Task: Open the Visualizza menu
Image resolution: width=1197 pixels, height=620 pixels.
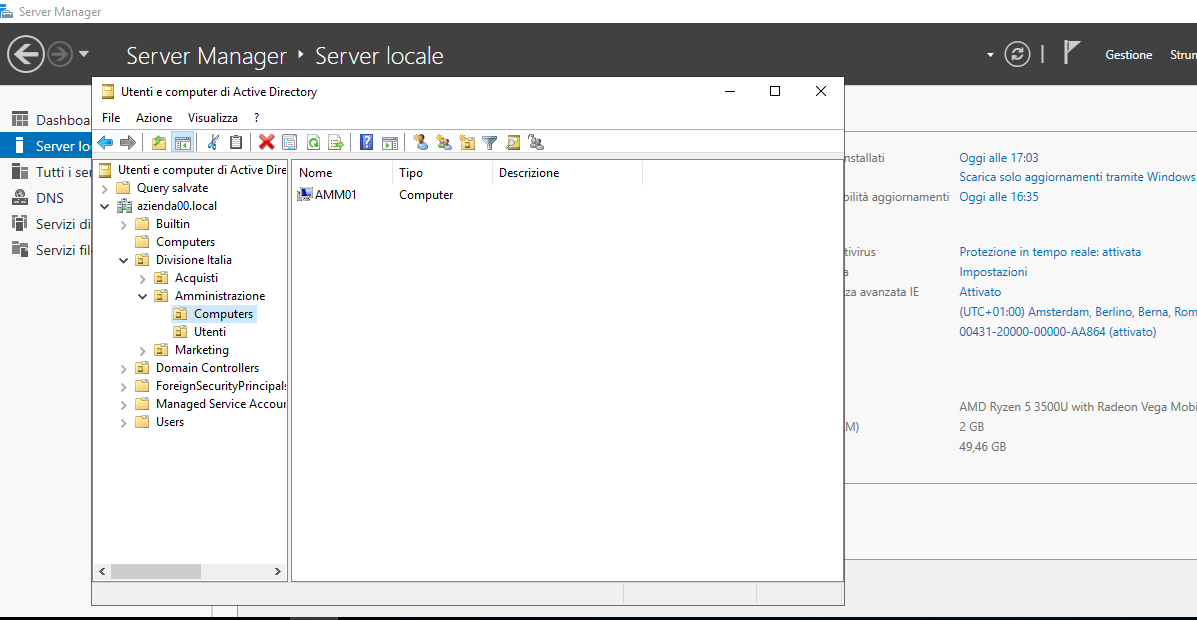Action: pos(213,118)
